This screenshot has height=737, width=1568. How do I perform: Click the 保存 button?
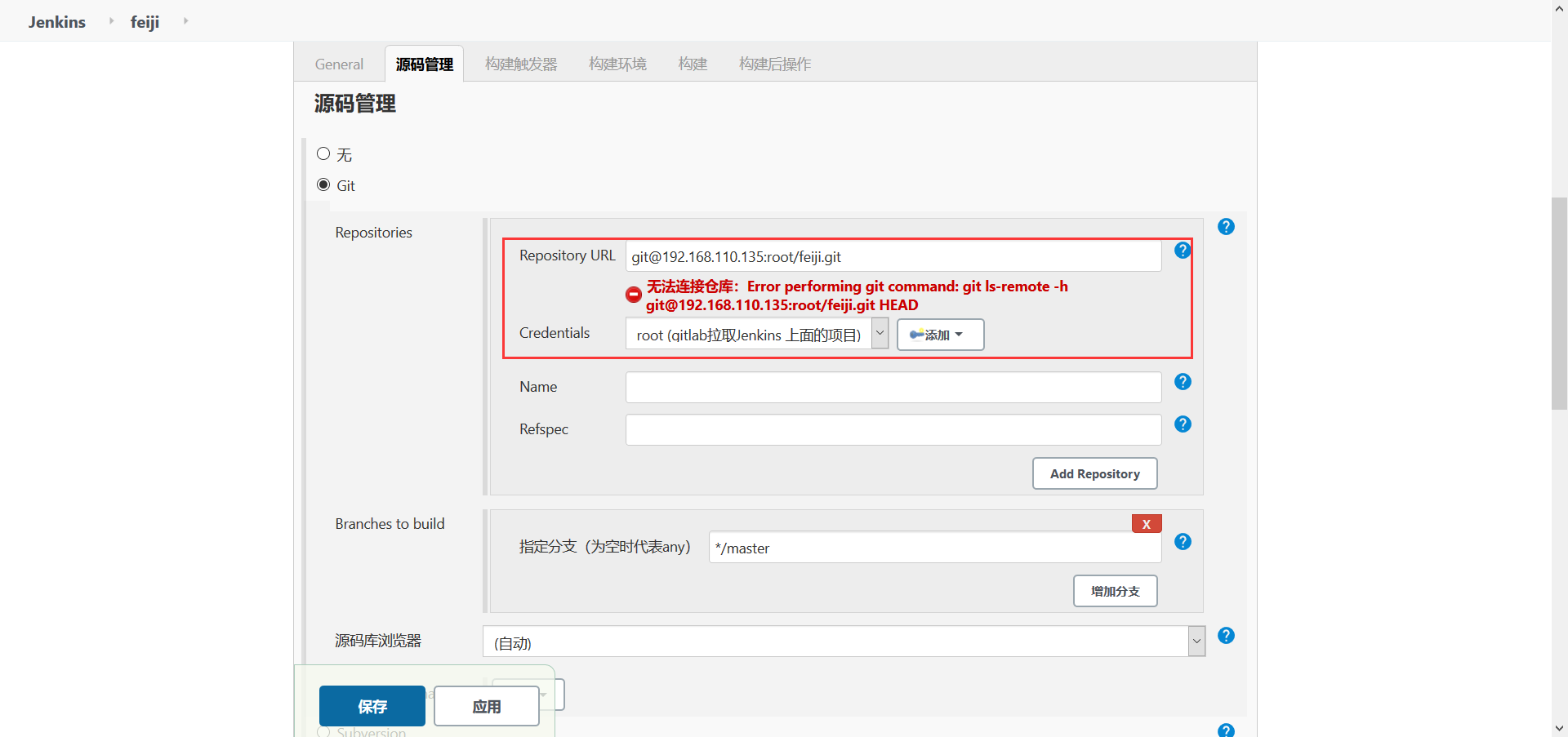pyautogui.click(x=372, y=706)
